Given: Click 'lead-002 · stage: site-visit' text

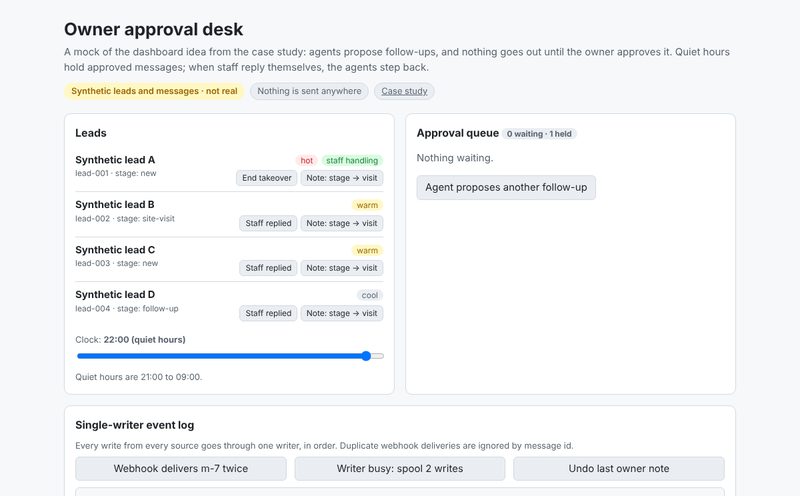Looking at the screenshot, I should 125,218.
